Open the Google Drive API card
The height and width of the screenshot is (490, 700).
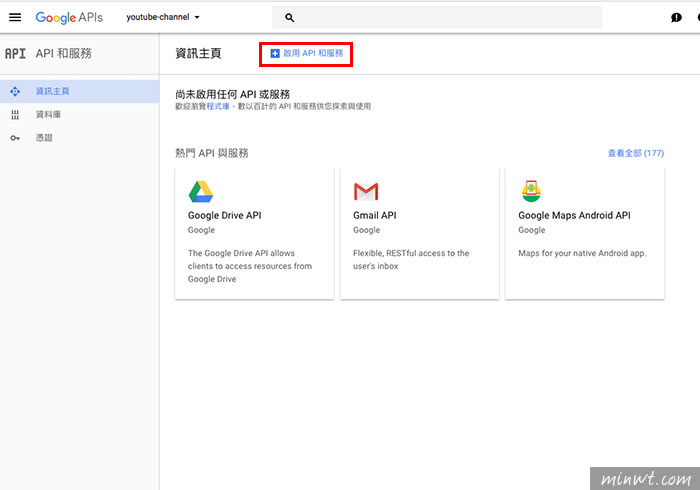(x=254, y=233)
